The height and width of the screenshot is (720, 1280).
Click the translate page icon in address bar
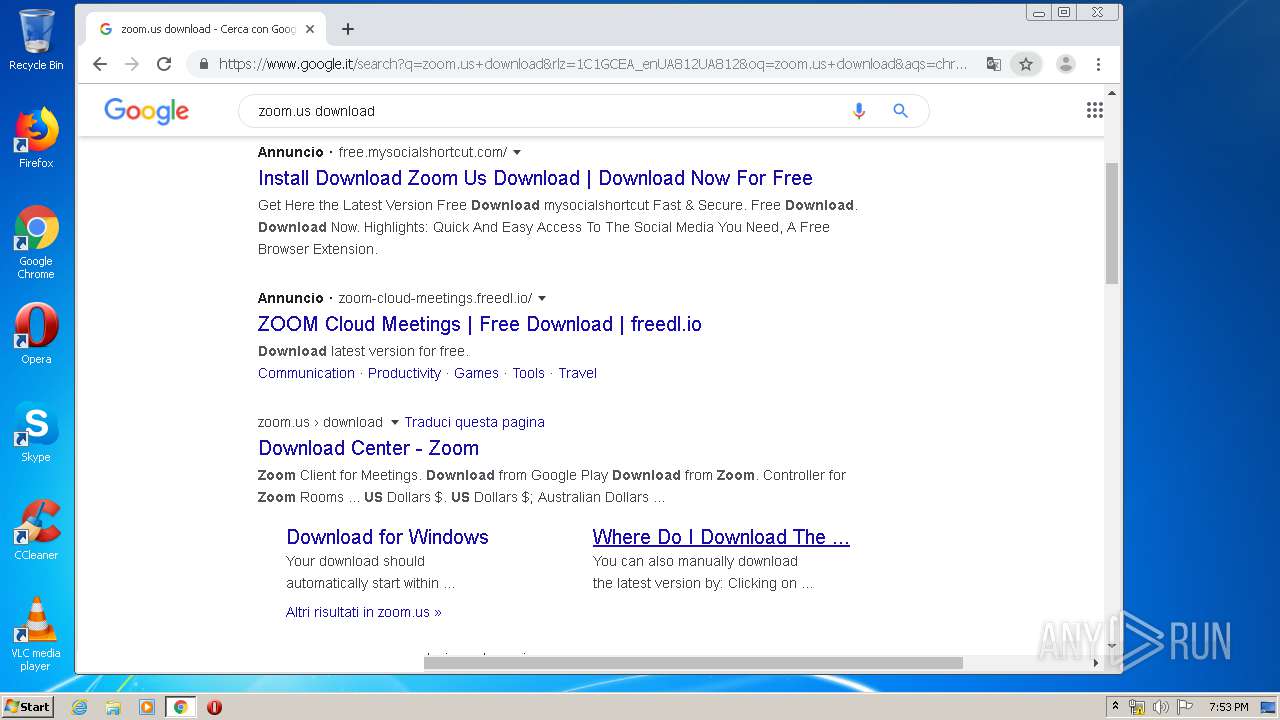(x=993, y=64)
